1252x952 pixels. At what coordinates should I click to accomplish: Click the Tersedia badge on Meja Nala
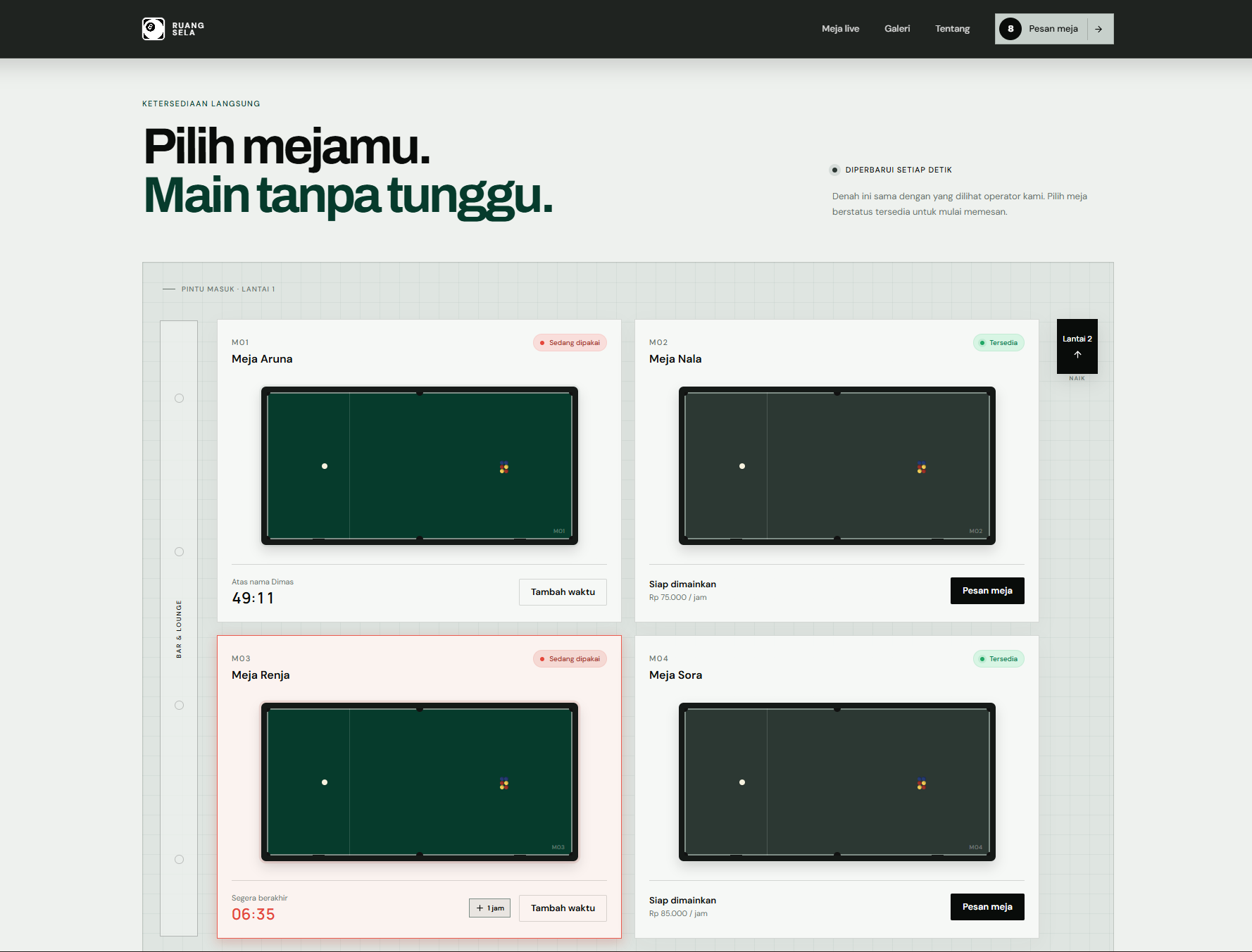coord(999,343)
